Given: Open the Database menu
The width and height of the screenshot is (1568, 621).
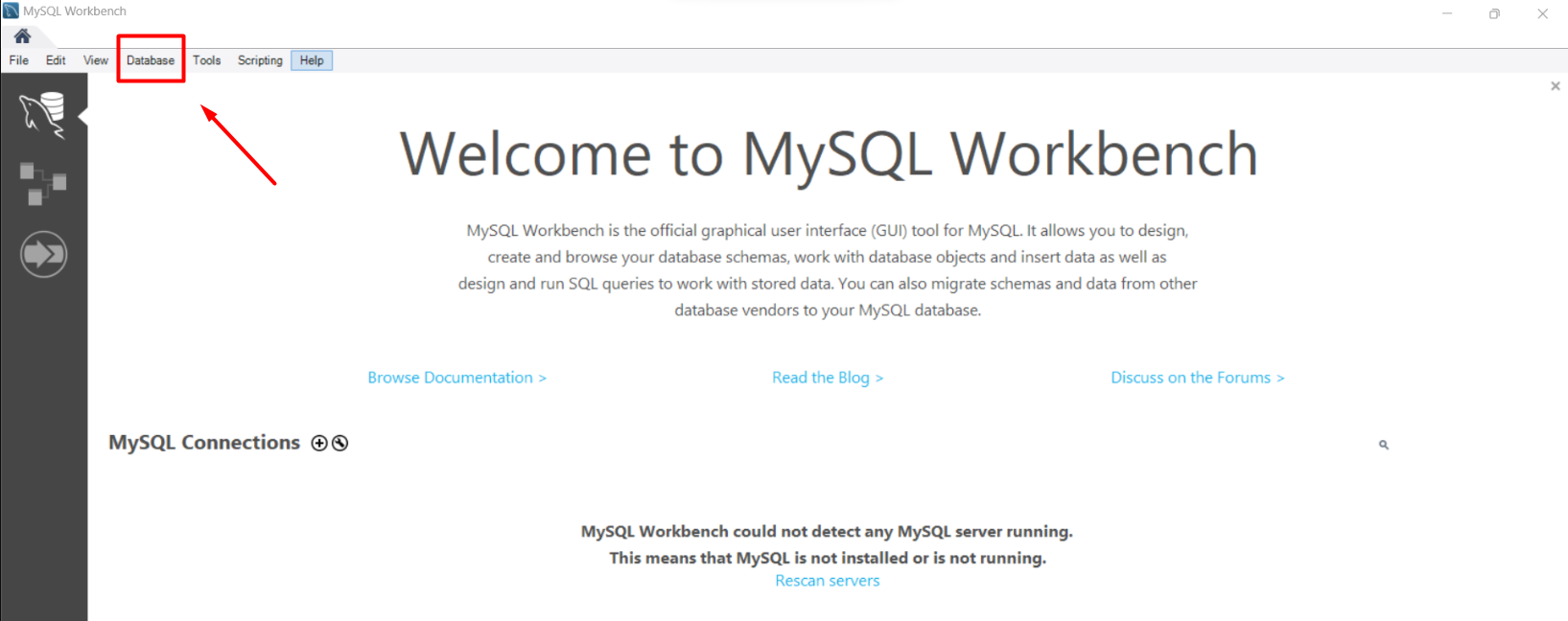Looking at the screenshot, I should 151,60.
